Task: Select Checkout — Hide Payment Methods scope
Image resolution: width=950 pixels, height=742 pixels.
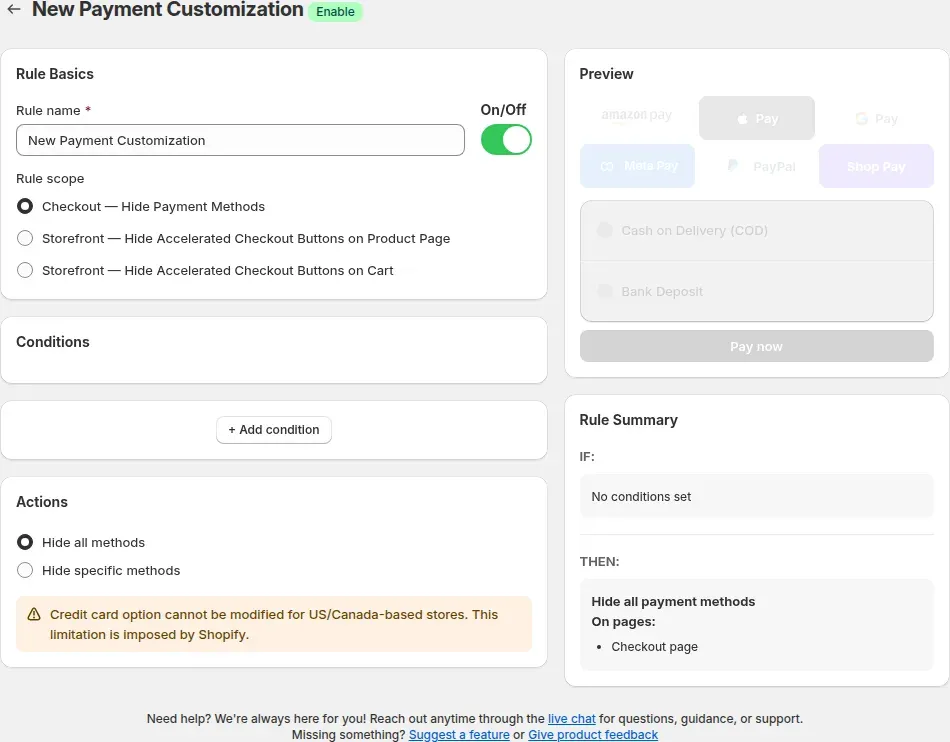Action: (25, 207)
